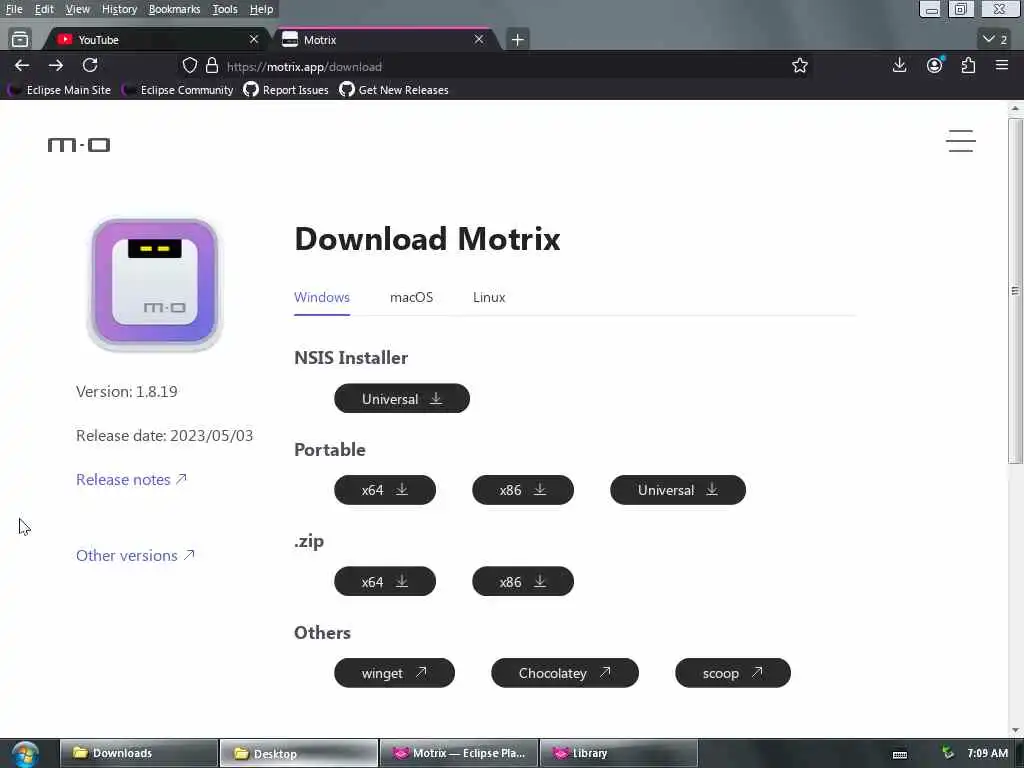
Task: Click the keyboard icon in system tray
Action: 900,754
